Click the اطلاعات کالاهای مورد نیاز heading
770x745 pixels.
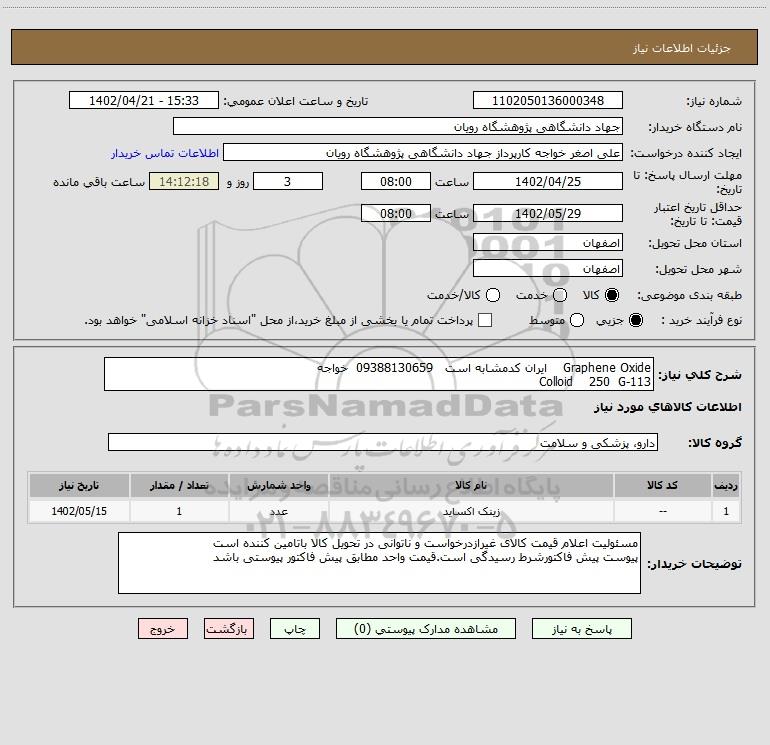668,407
